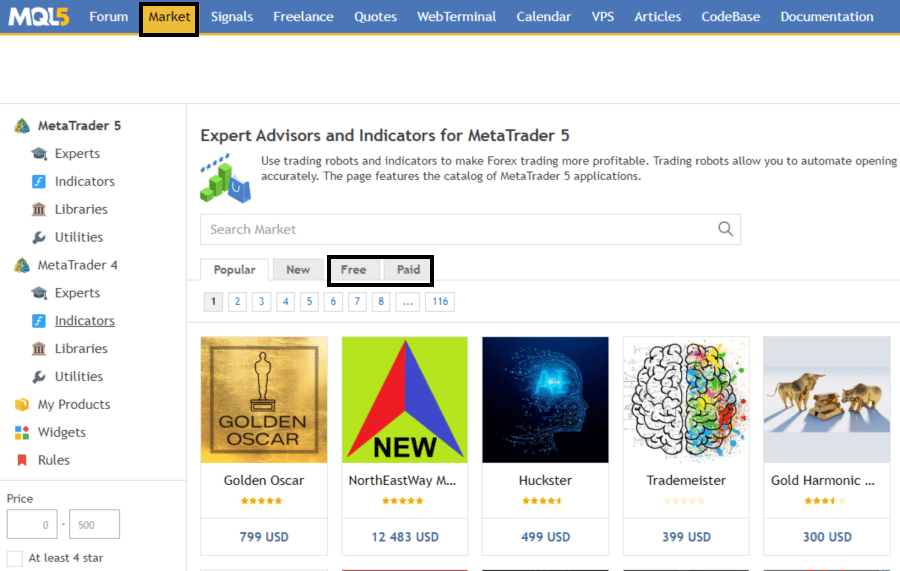This screenshot has width=900, height=571.
Task: Jump to last page 116
Action: [x=440, y=302]
